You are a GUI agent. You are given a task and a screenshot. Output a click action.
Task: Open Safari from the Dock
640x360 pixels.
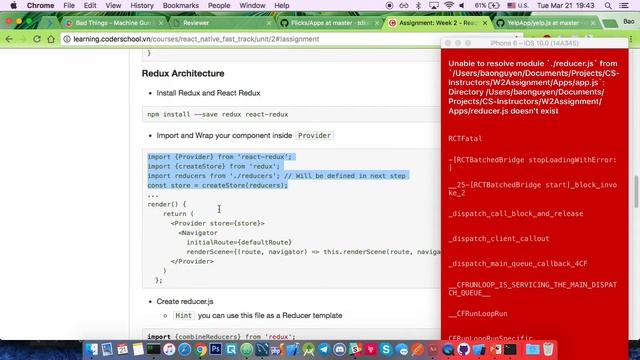[184, 349]
